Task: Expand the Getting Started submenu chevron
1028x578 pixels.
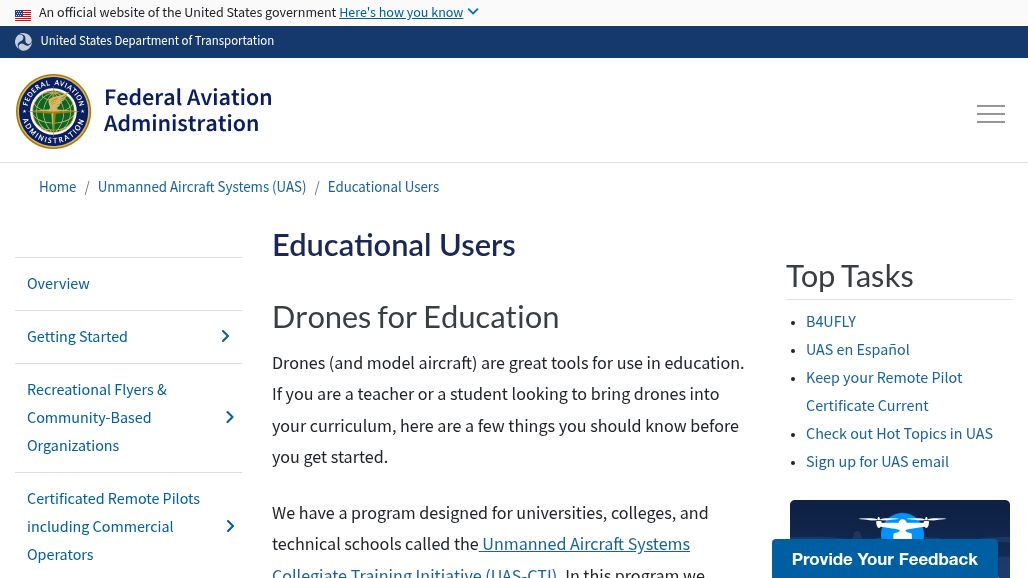Action: click(225, 337)
